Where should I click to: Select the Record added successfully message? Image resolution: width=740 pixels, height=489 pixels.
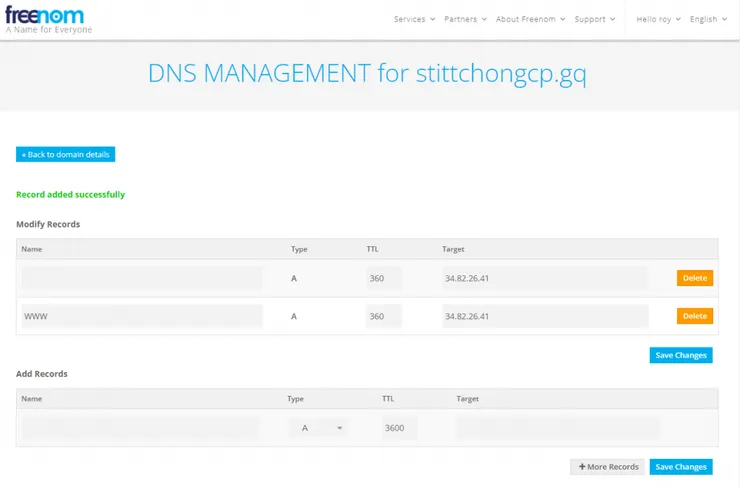70,194
